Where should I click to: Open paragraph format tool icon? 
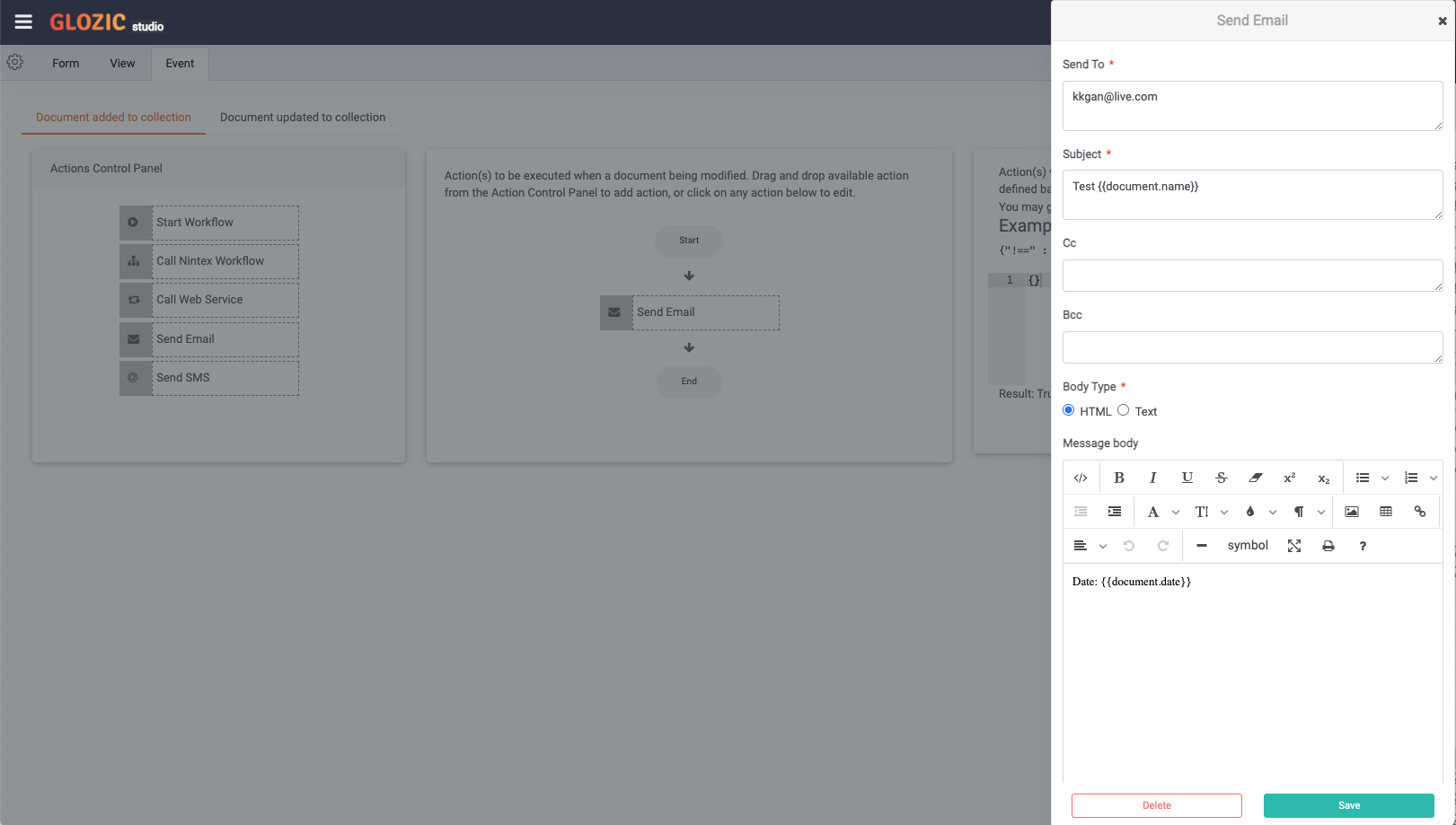(x=1299, y=512)
